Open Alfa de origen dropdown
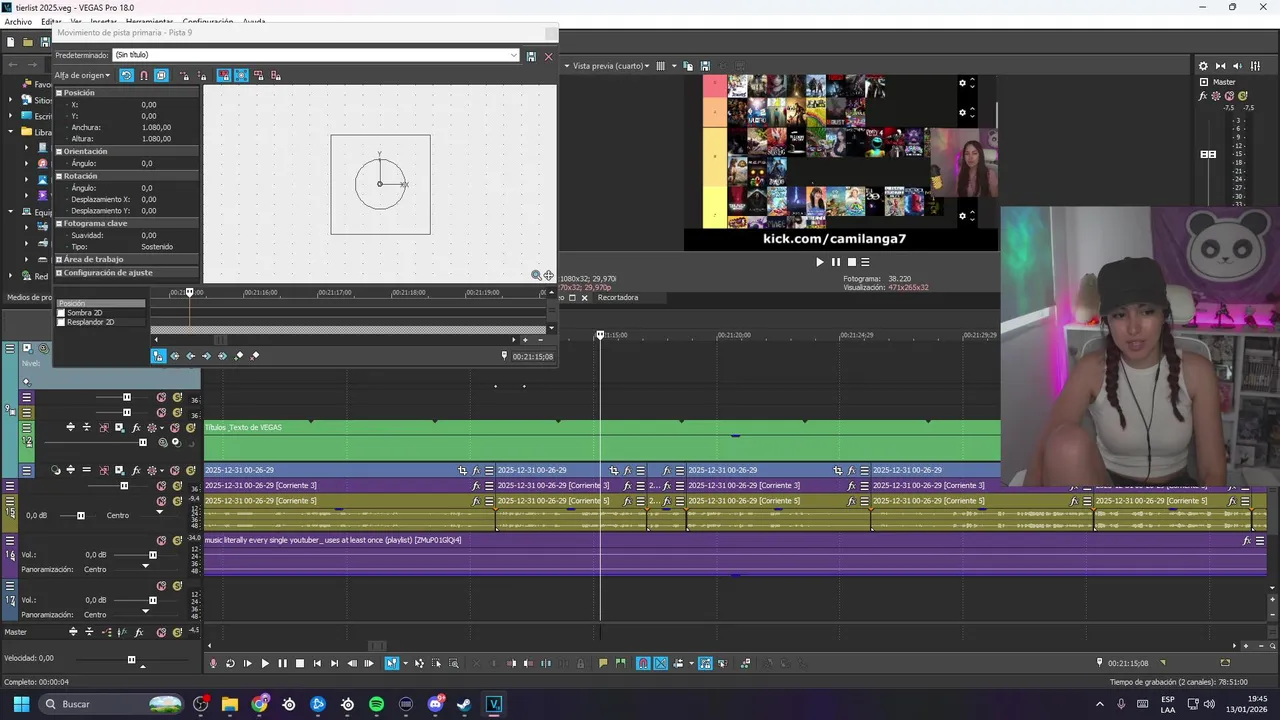Image resolution: width=1280 pixels, height=720 pixels. tap(82, 75)
